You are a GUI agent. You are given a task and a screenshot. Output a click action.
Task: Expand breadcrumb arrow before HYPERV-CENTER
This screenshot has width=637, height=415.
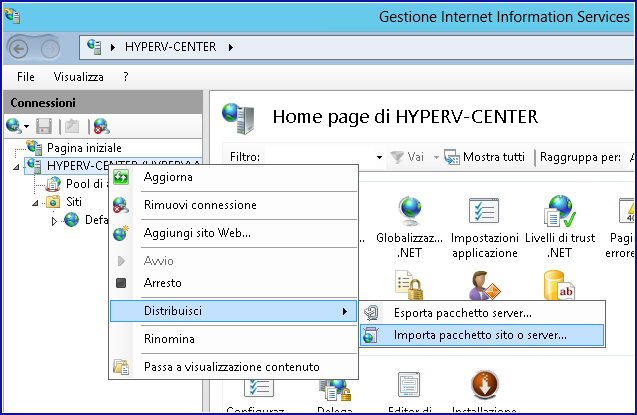(x=113, y=48)
